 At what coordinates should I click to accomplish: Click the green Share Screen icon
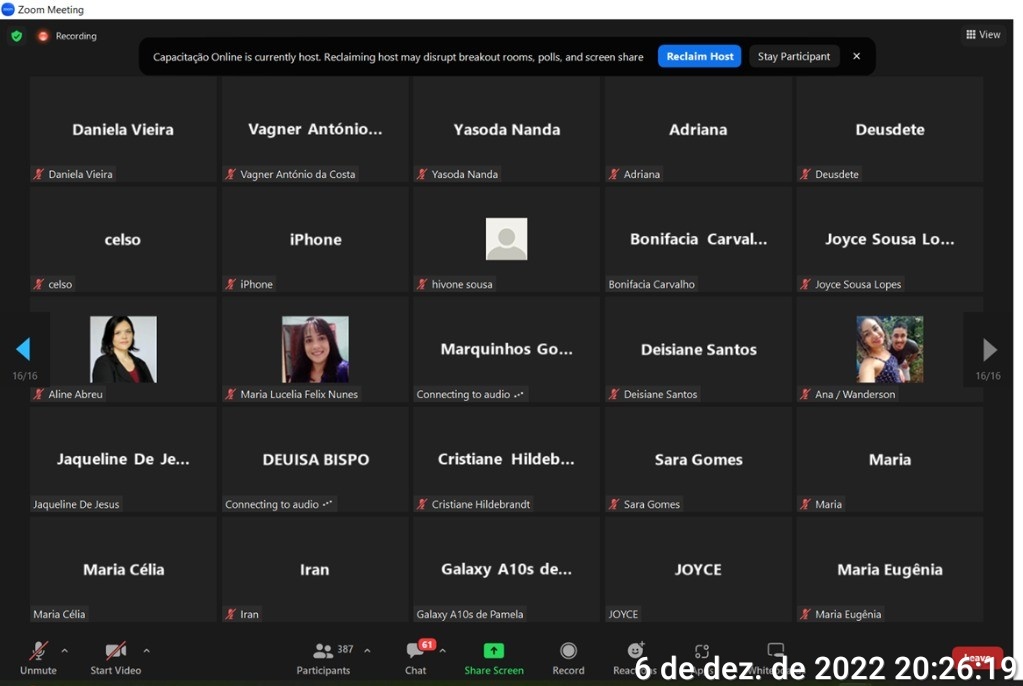click(493, 651)
